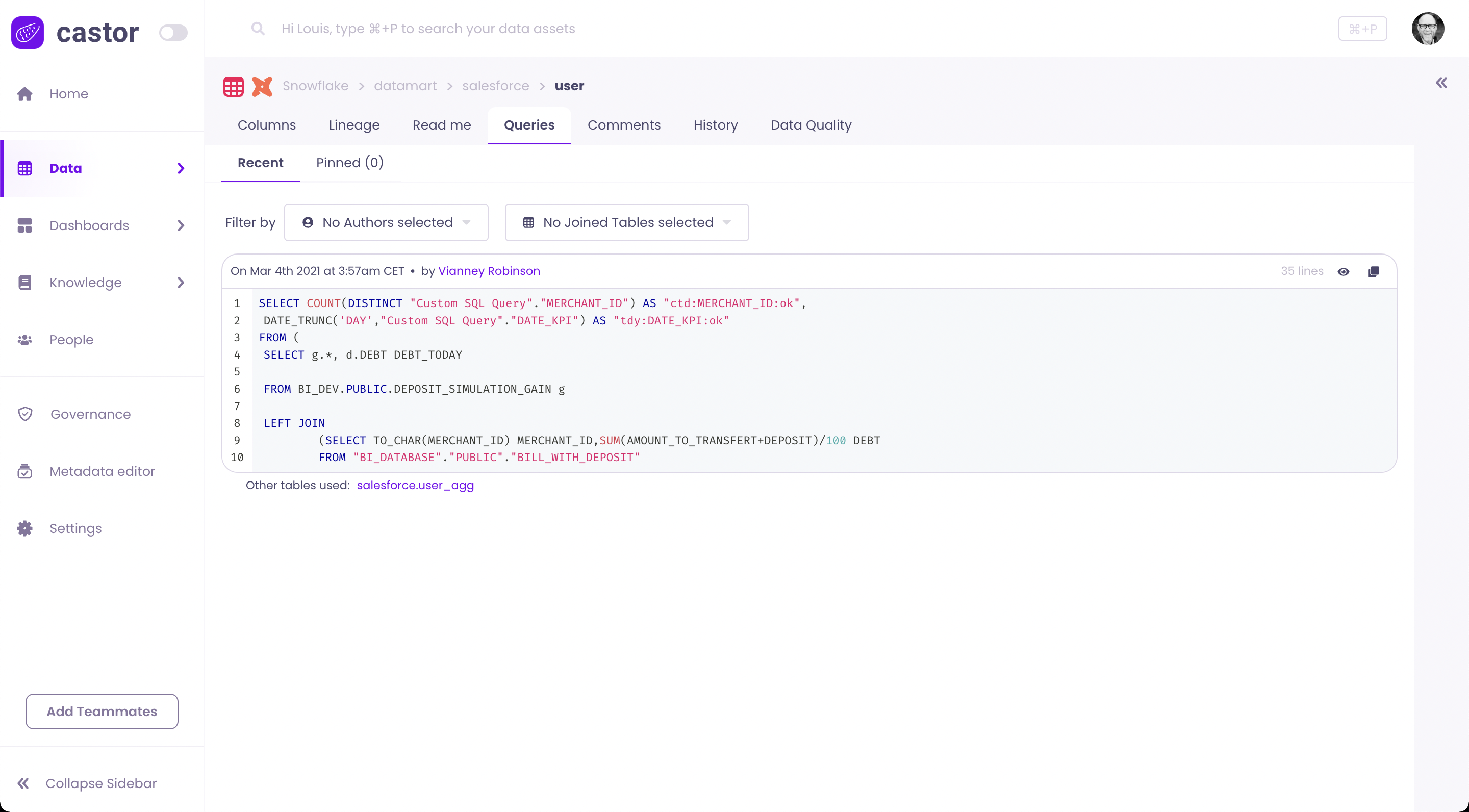1469x812 pixels.
Task: Open the No Authors selected dropdown
Action: (386, 222)
